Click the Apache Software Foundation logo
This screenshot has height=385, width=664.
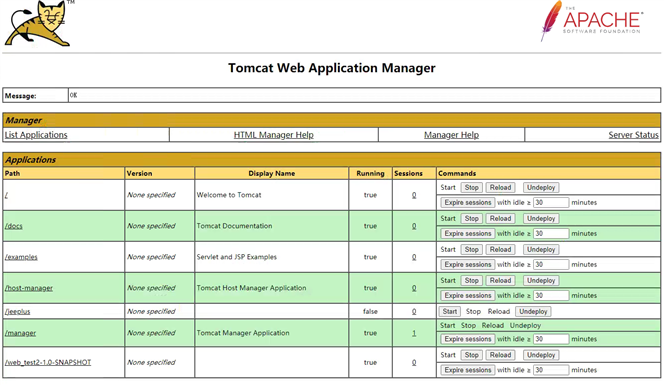592,21
